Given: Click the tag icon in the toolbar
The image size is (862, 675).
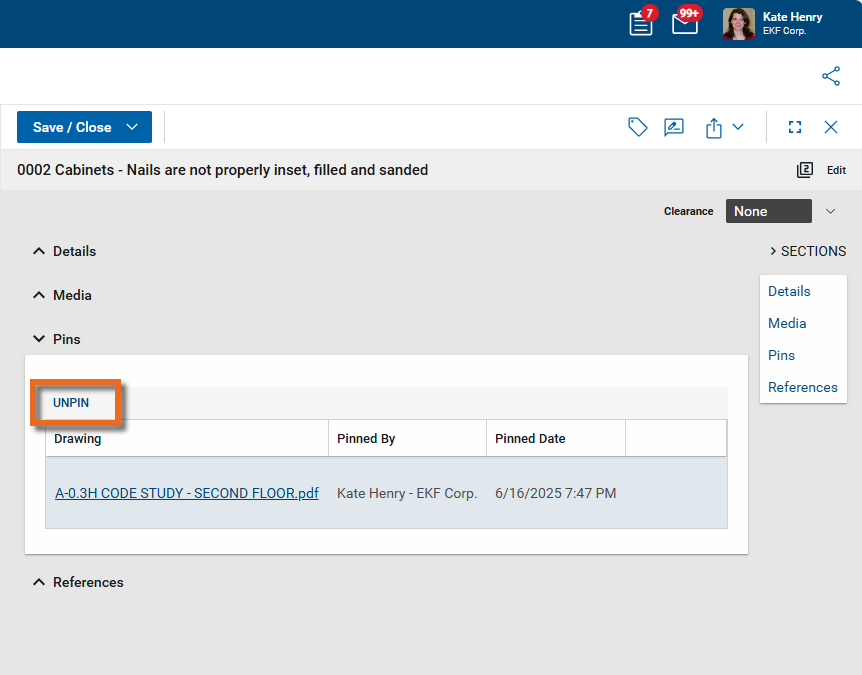Looking at the screenshot, I should click(x=637, y=127).
